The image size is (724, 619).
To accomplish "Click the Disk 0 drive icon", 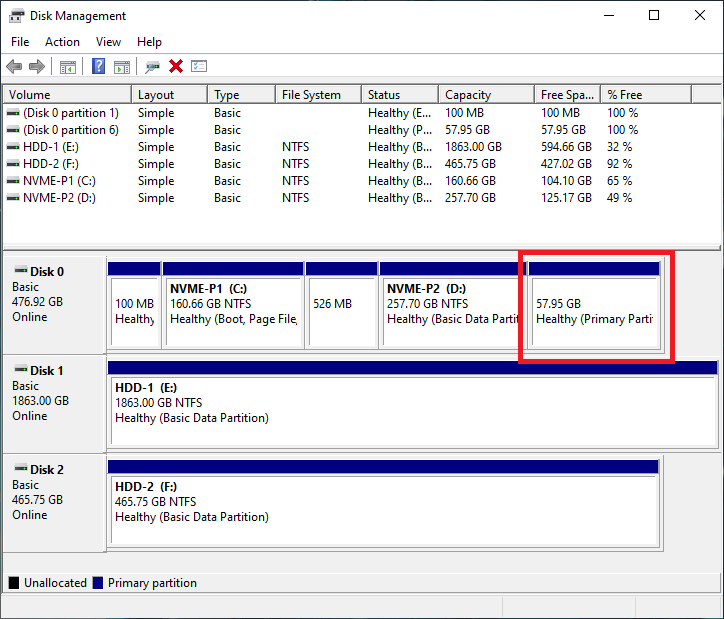I will (21, 270).
